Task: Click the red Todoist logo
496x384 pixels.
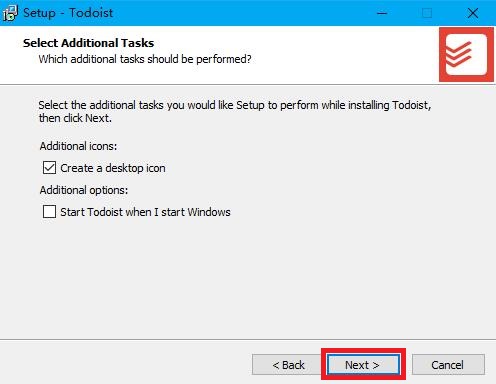Action: (466, 54)
